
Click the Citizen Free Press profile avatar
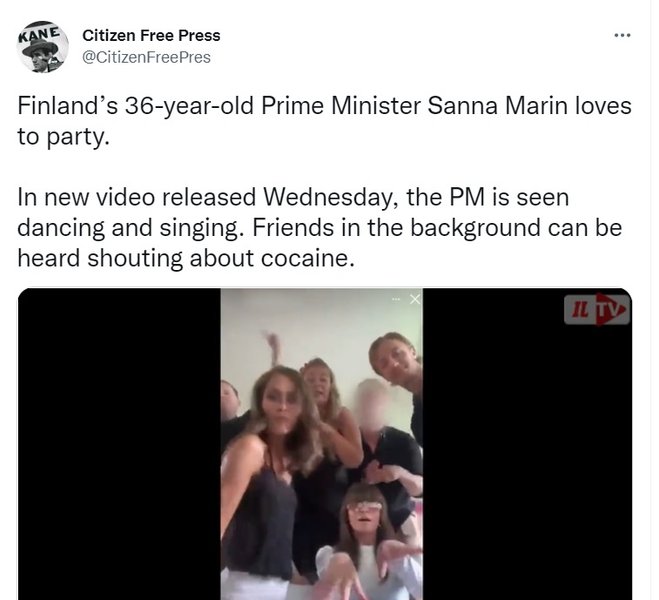tap(42, 47)
